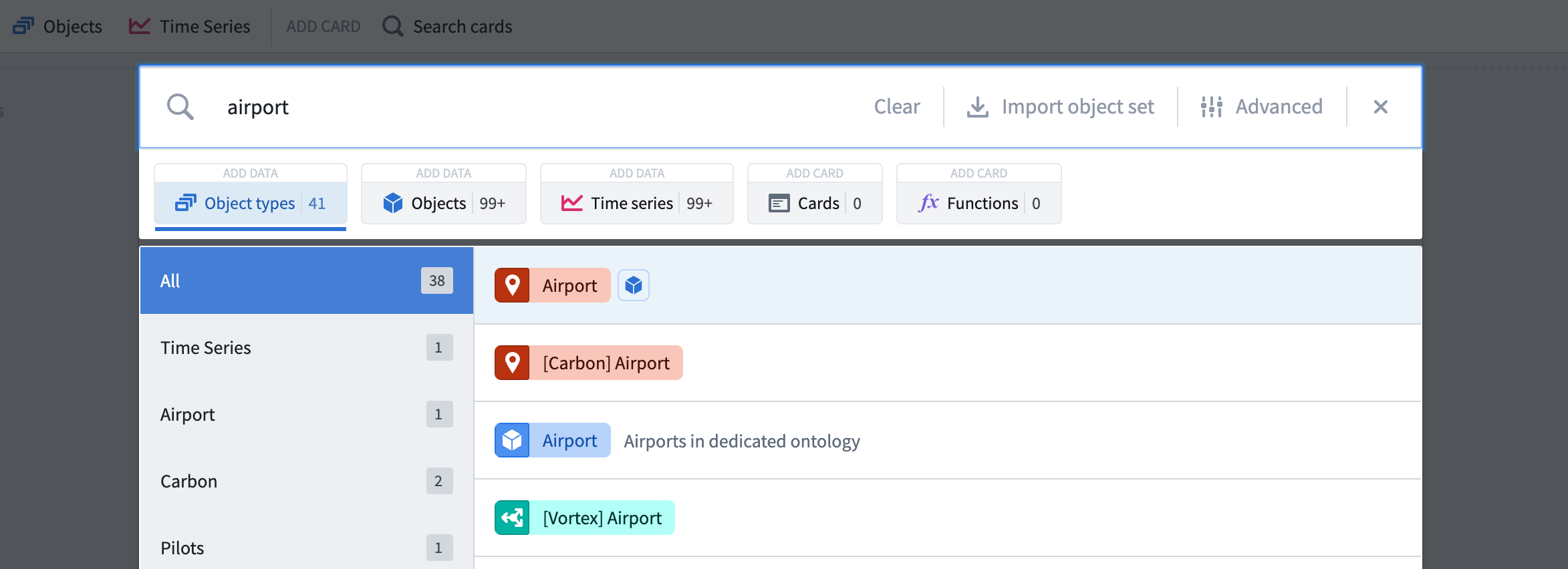Select the All filter category
Image resolution: width=1568 pixels, height=569 pixels.
click(307, 280)
